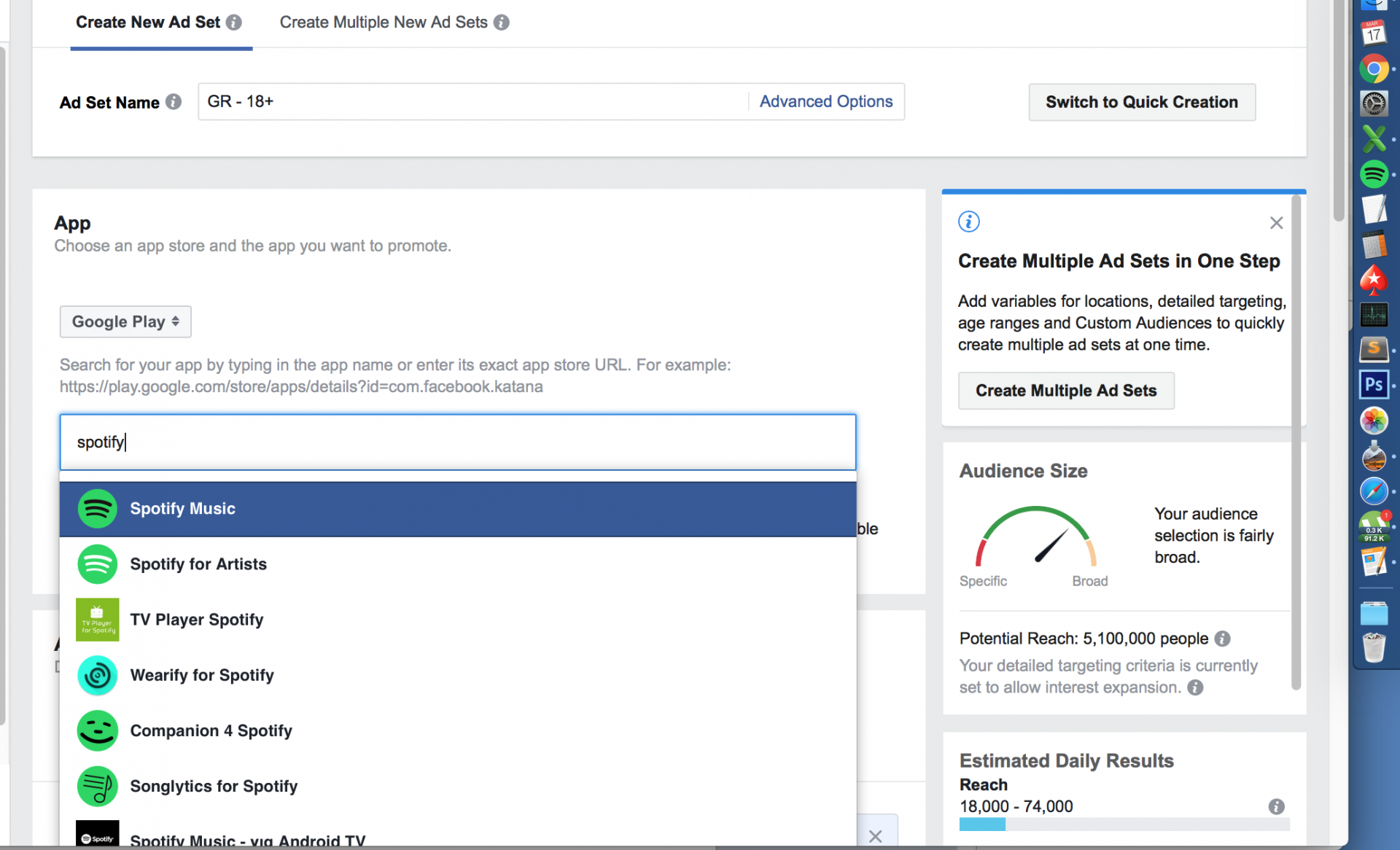Click the Audience Size gauge
The image size is (1400, 850).
1036,537
